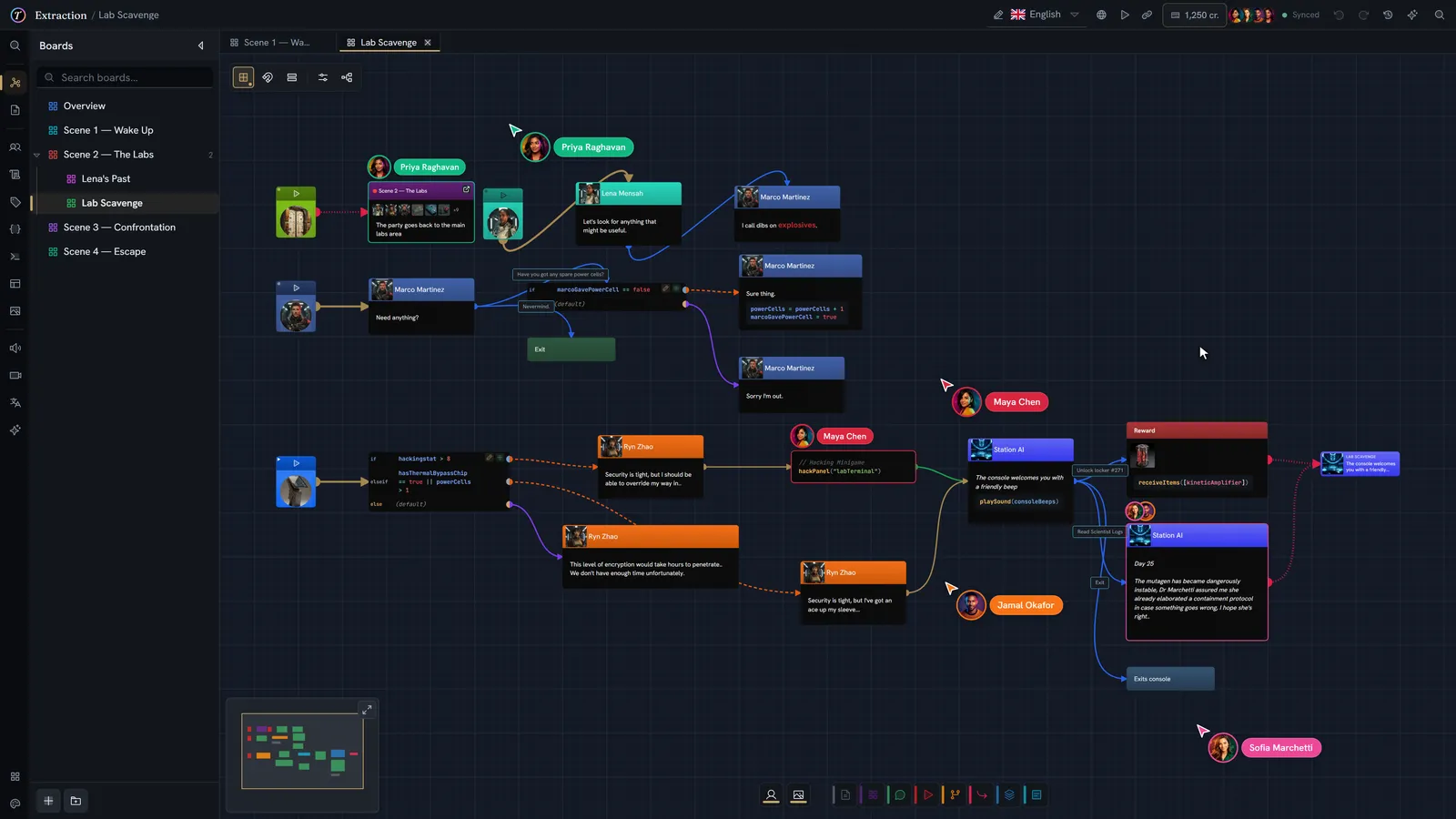Open the audio speaker icon in left rail
Screen dimensions: 1456x819
pyautogui.click(x=15, y=348)
